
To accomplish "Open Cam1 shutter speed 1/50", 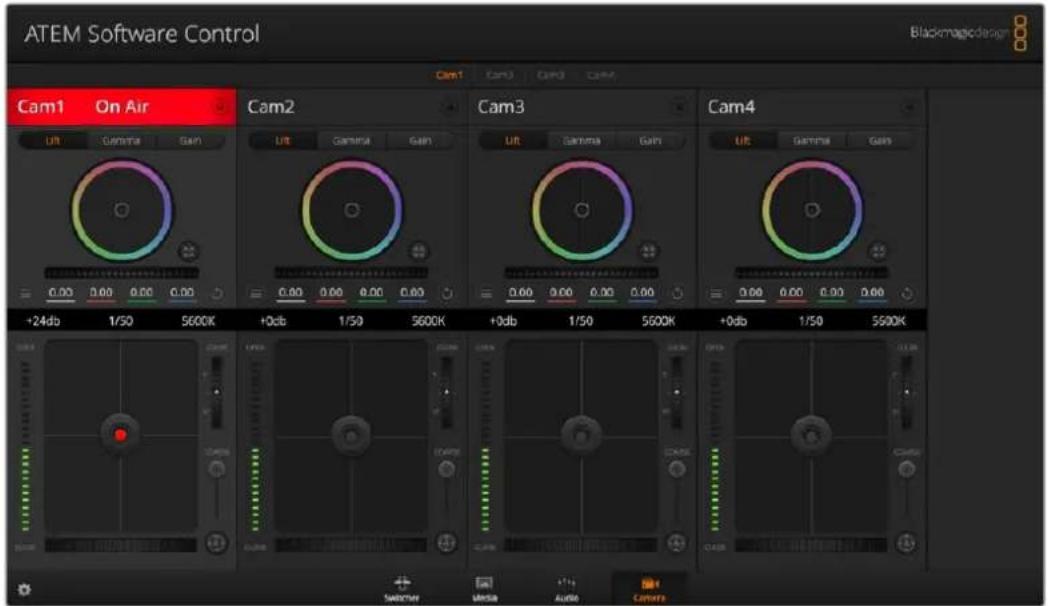I will 121,321.
